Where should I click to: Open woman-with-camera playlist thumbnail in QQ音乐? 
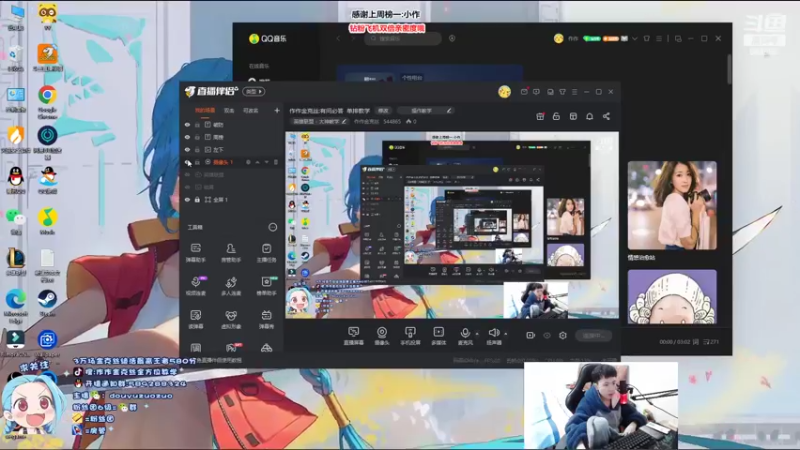point(672,205)
